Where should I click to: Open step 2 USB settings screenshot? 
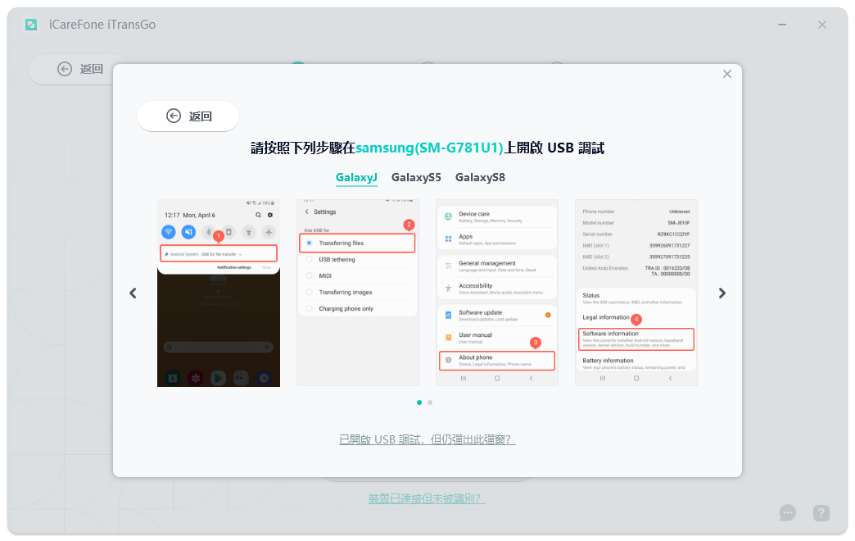point(358,293)
